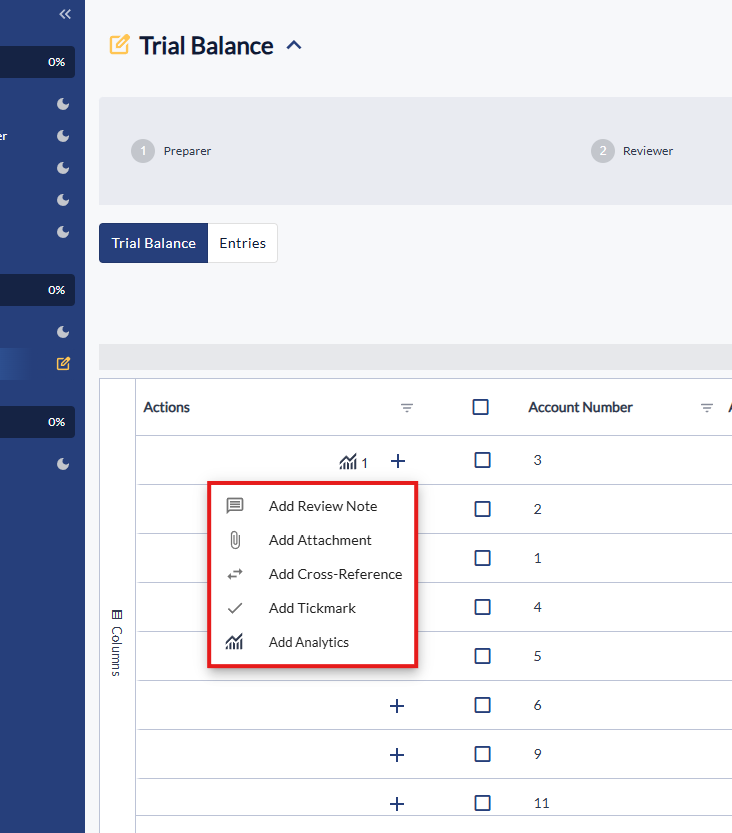Click plus icon in account 9 row
This screenshot has height=833, width=732.
(397, 755)
